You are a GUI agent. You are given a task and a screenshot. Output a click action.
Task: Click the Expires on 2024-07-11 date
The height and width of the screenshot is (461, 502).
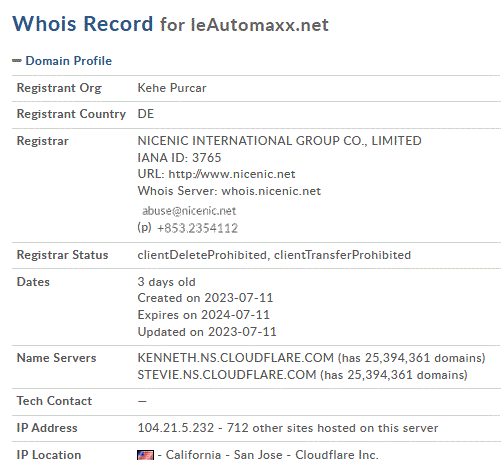coord(204,315)
